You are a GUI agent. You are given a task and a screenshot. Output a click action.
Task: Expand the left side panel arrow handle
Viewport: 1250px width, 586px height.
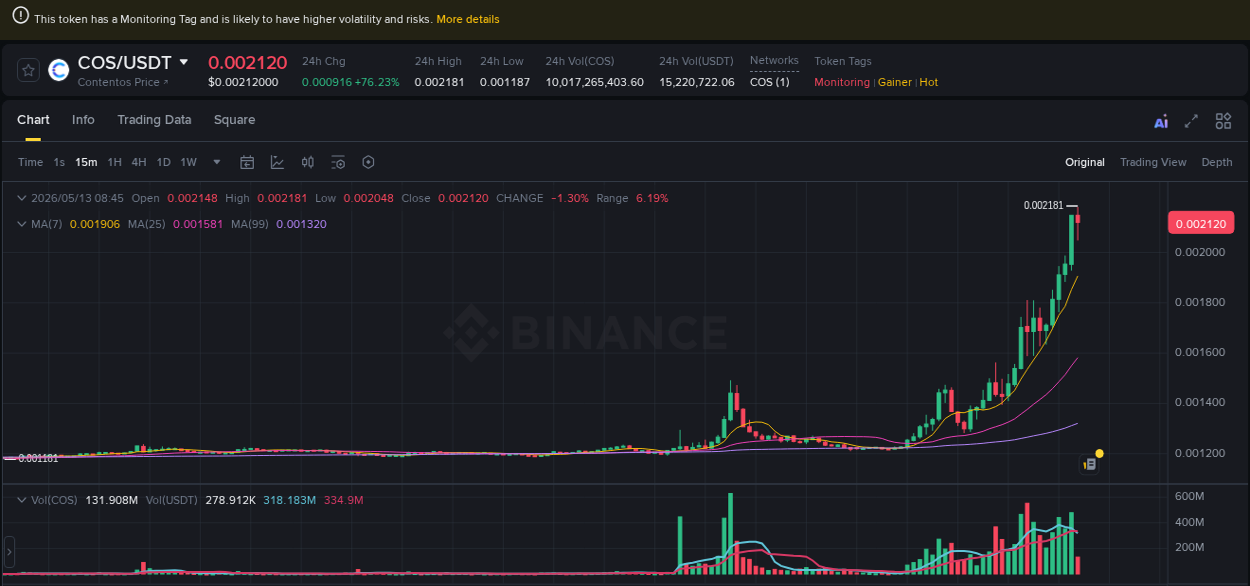click(x=9, y=551)
